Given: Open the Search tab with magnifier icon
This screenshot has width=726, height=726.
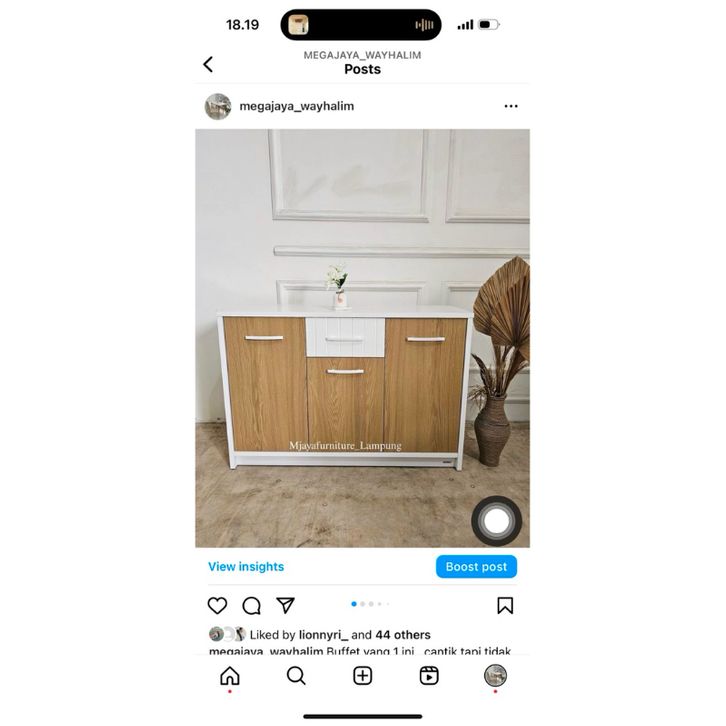Looking at the screenshot, I should (296, 676).
